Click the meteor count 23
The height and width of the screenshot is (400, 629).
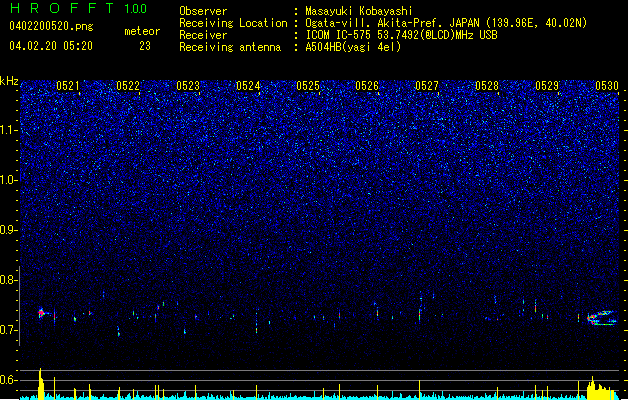pyautogui.click(x=145, y=46)
